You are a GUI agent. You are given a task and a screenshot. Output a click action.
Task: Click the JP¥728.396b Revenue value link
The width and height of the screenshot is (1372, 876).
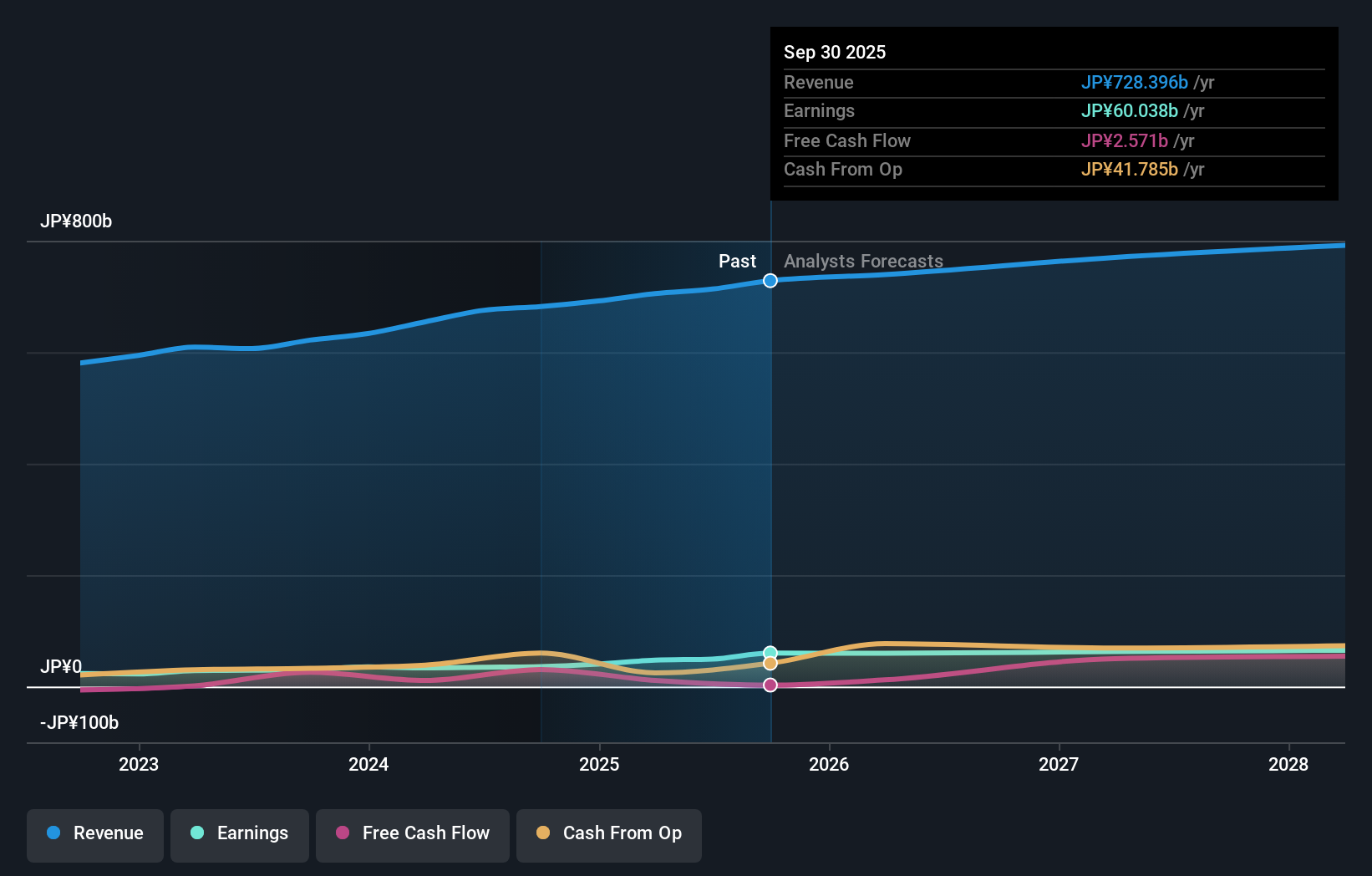(x=1136, y=83)
